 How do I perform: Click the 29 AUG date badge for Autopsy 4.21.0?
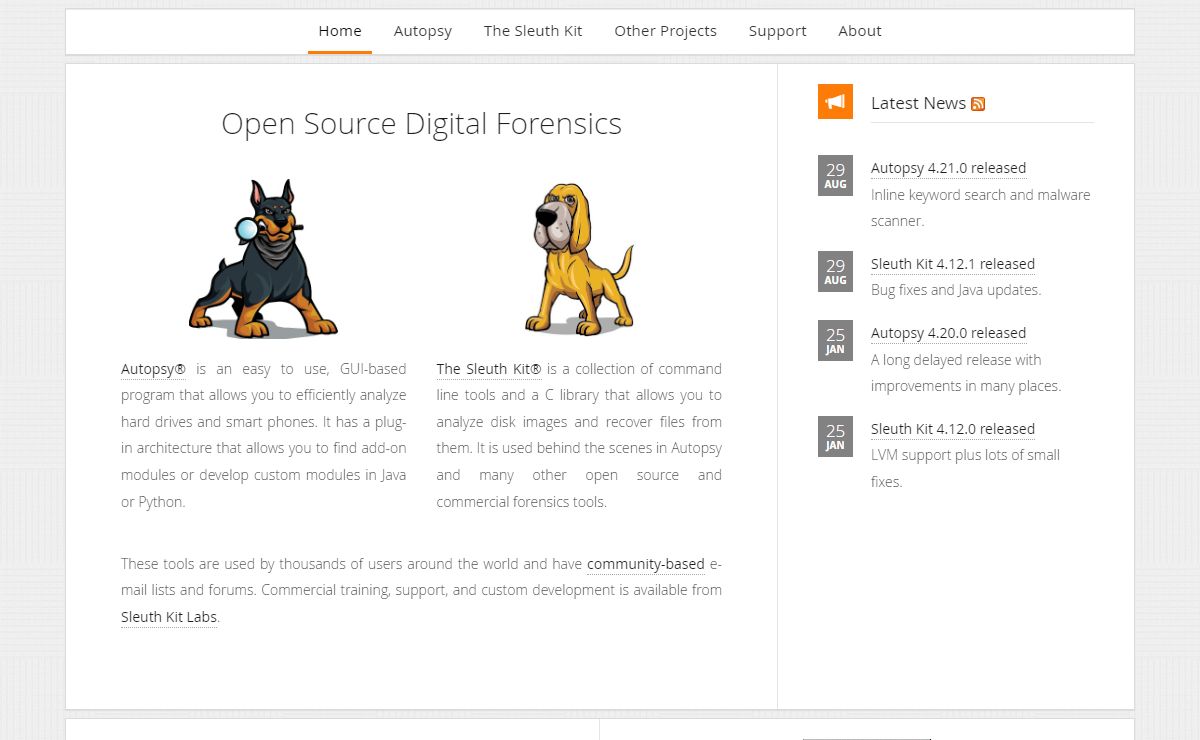click(x=835, y=175)
